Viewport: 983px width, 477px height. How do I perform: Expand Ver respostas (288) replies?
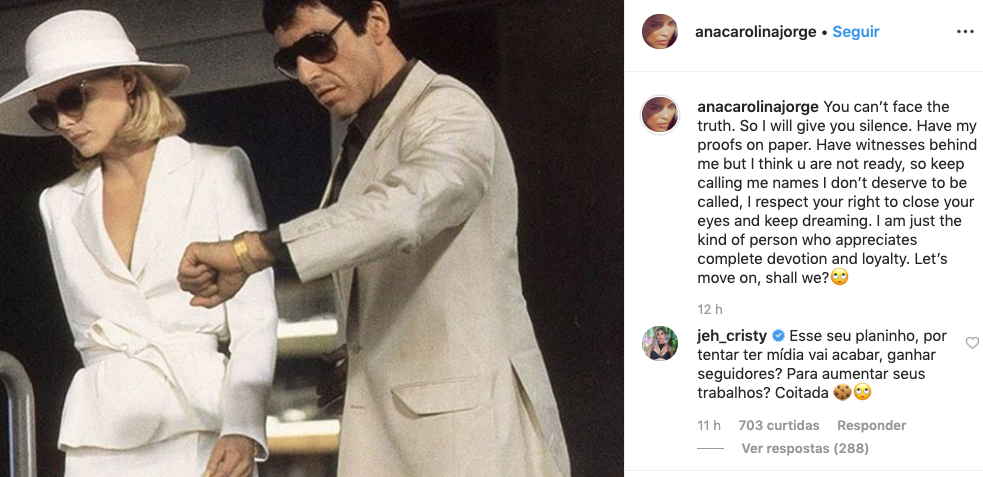pos(805,449)
